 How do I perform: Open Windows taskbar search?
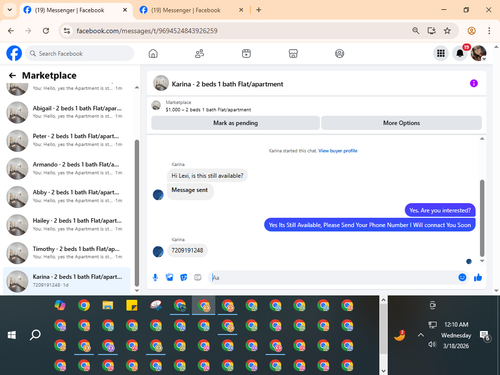click(35, 335)
